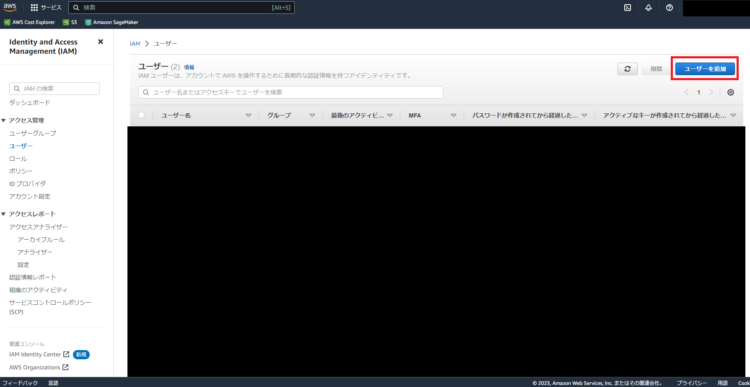This screenshot has height=387, width=750.
Task: Sort by the ユーザー名 column arrow
Action: (x=248, y=116)
